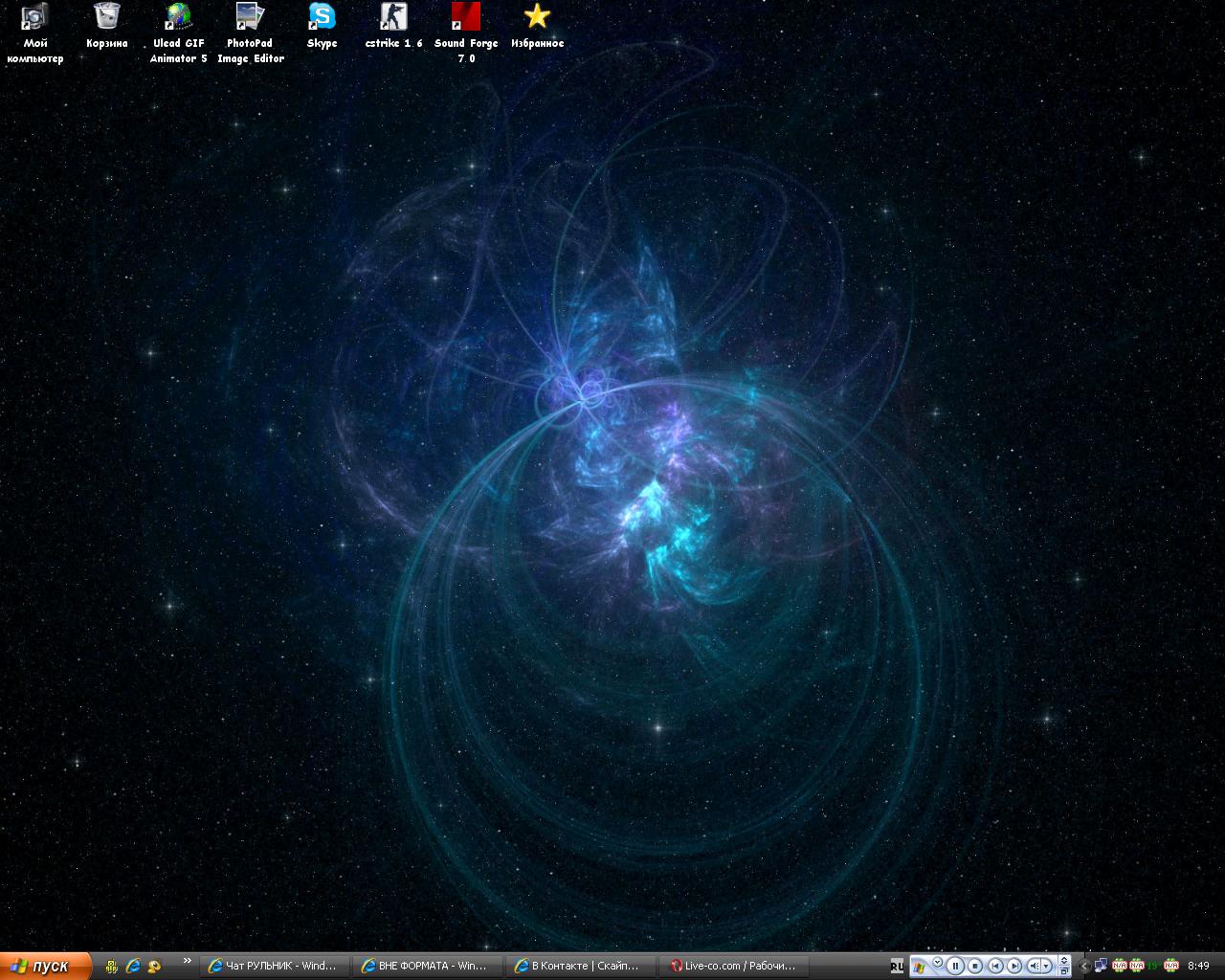Stop playback in the media player toolbar

tap(975, 967)
